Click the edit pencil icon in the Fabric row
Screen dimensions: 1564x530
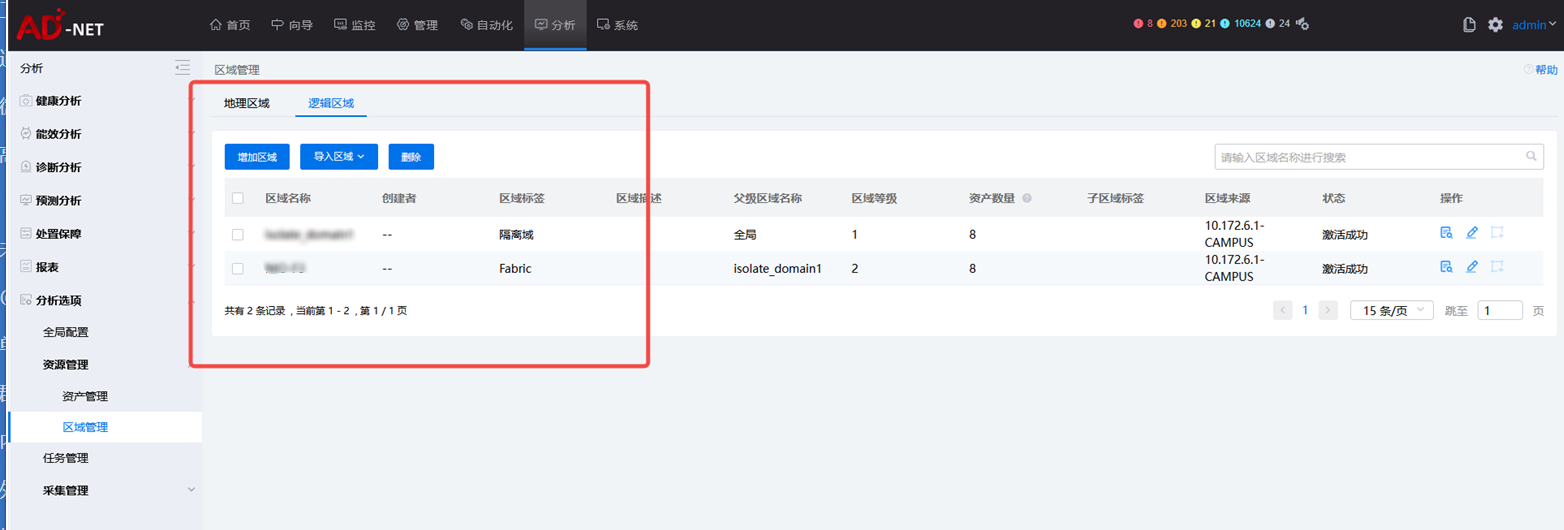[x=1471, y=267]
